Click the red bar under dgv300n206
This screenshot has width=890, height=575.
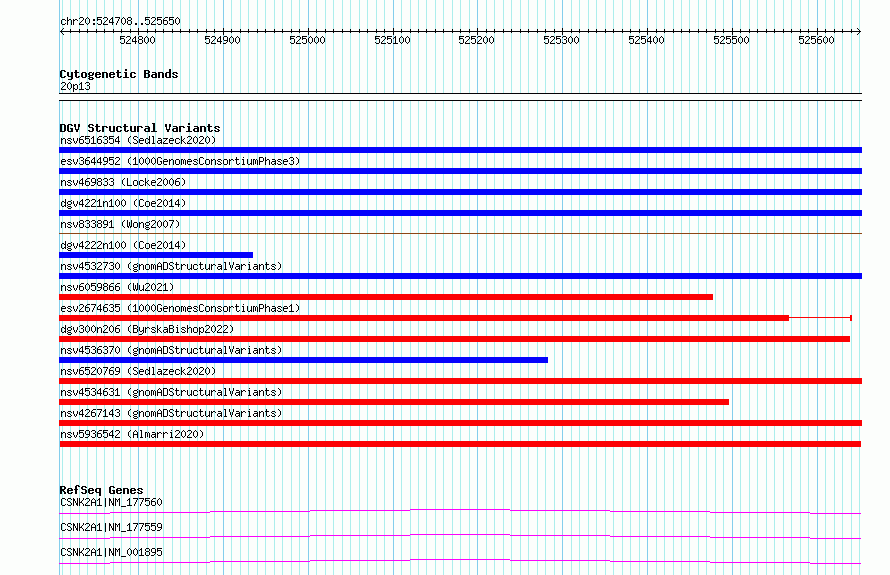(455, 339)
